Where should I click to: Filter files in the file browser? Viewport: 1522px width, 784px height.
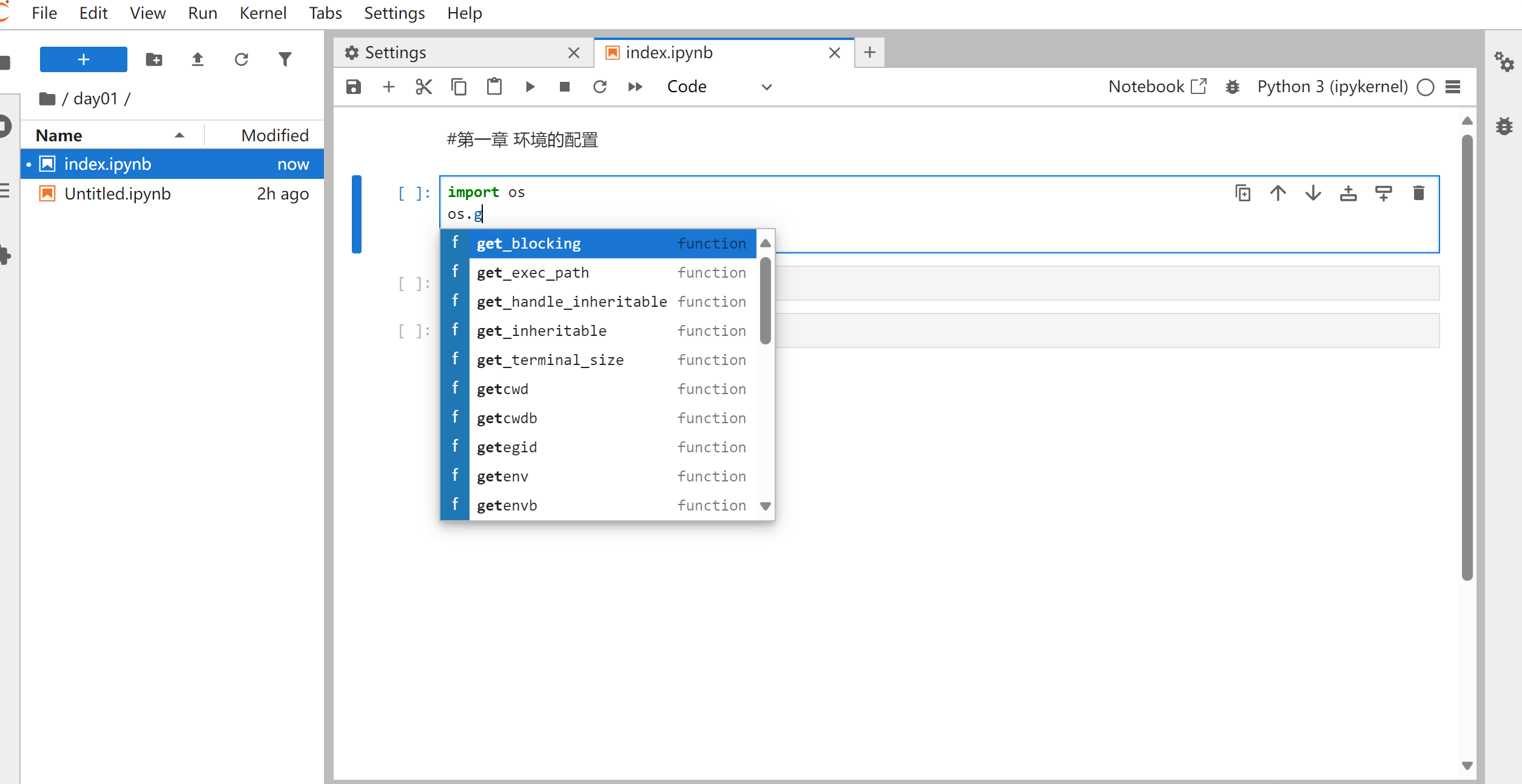[285, 59]
